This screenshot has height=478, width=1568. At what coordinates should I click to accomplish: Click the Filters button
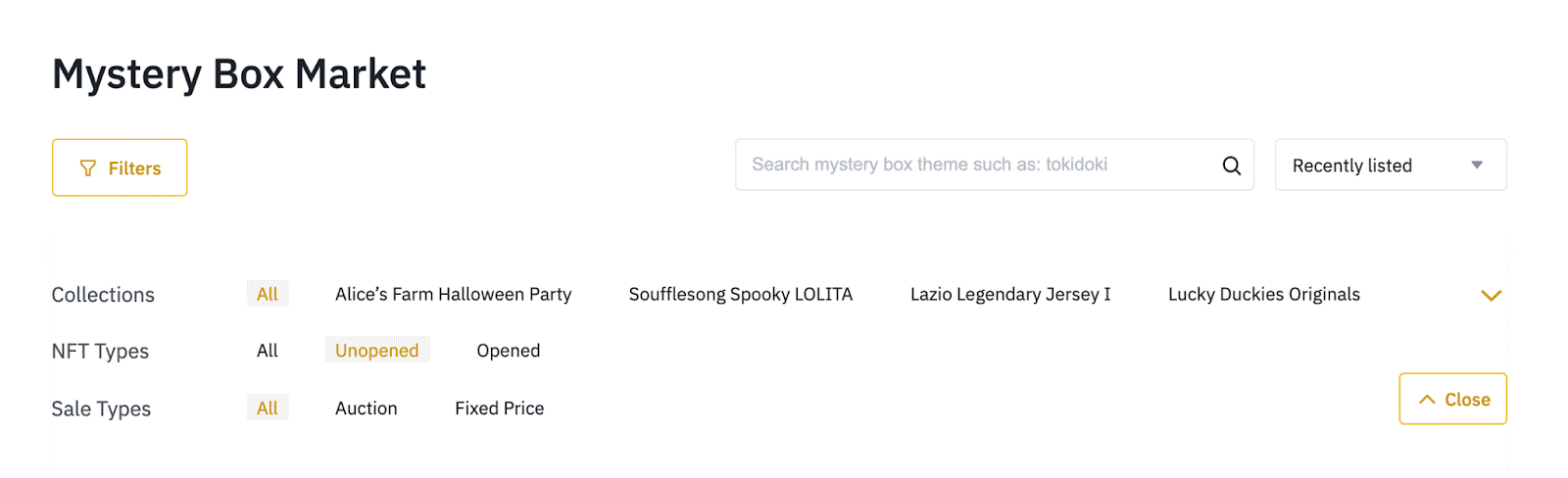point(120,167)
